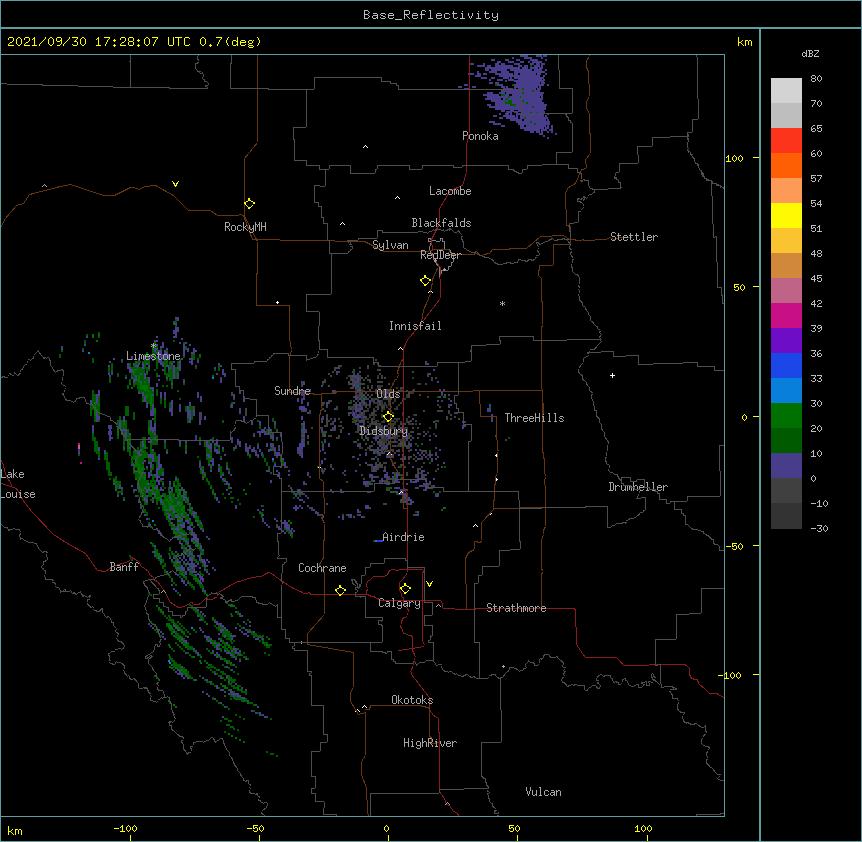
Task: Pick the light blue 30-33 dBZ legend swatch
Action: pyautogui.click(x=786, y=390)
